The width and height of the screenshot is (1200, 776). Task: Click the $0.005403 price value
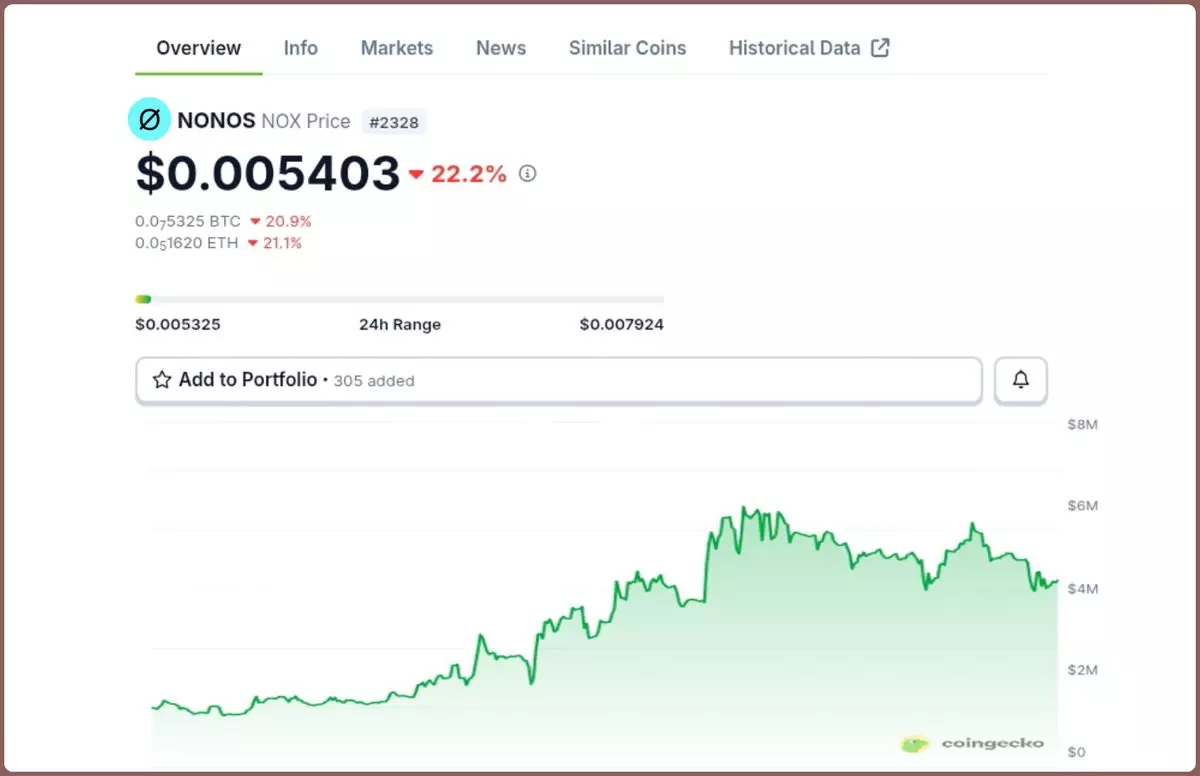point(268,173)
